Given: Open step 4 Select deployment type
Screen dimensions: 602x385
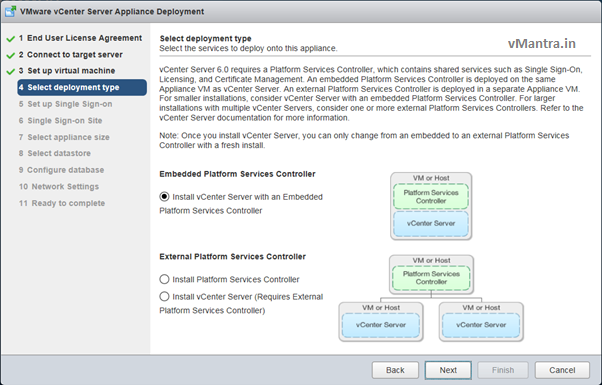Looking at the screenshot, I should pyautogui.click(x=82, y=87).
